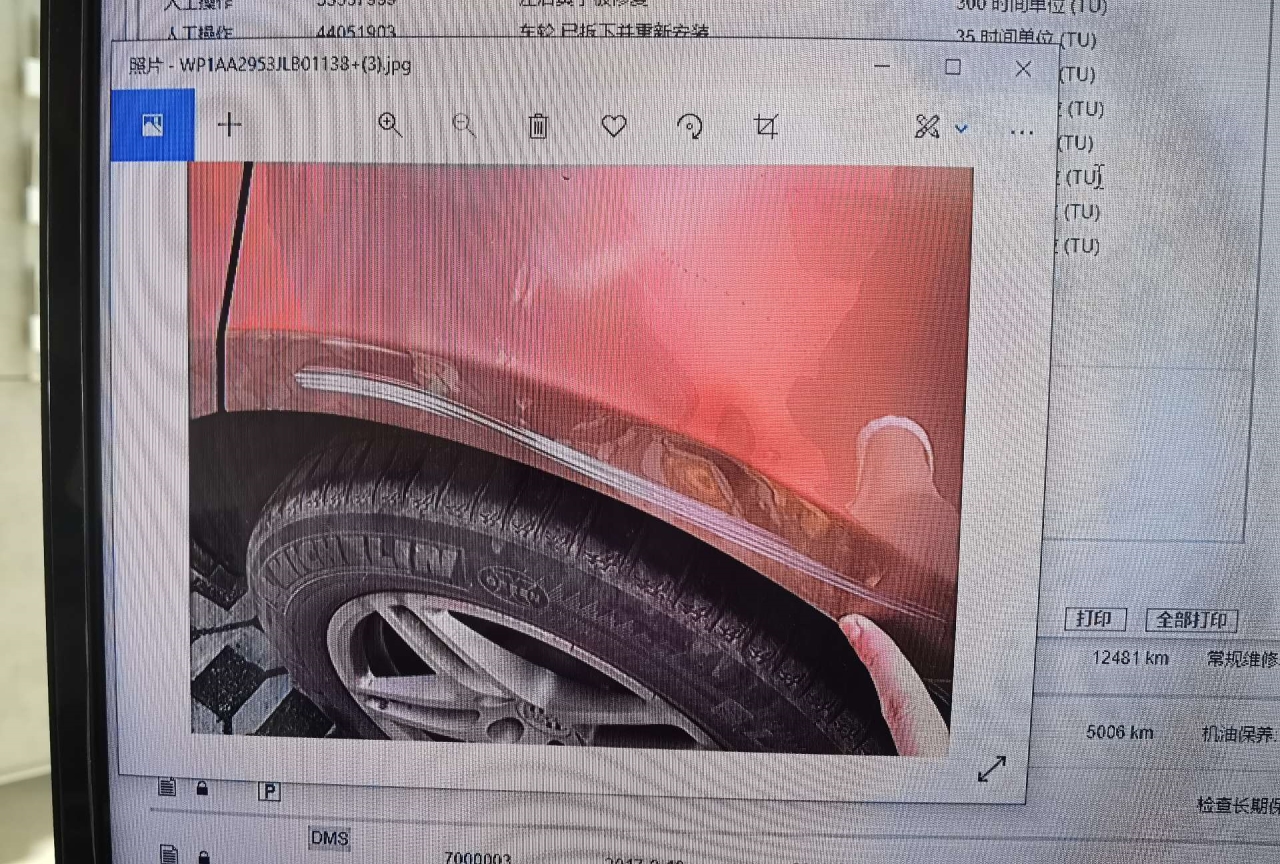Select the 机油保养 entry
The width and height of the screenshot is (1280, 864).
(x=1240, y=734)
